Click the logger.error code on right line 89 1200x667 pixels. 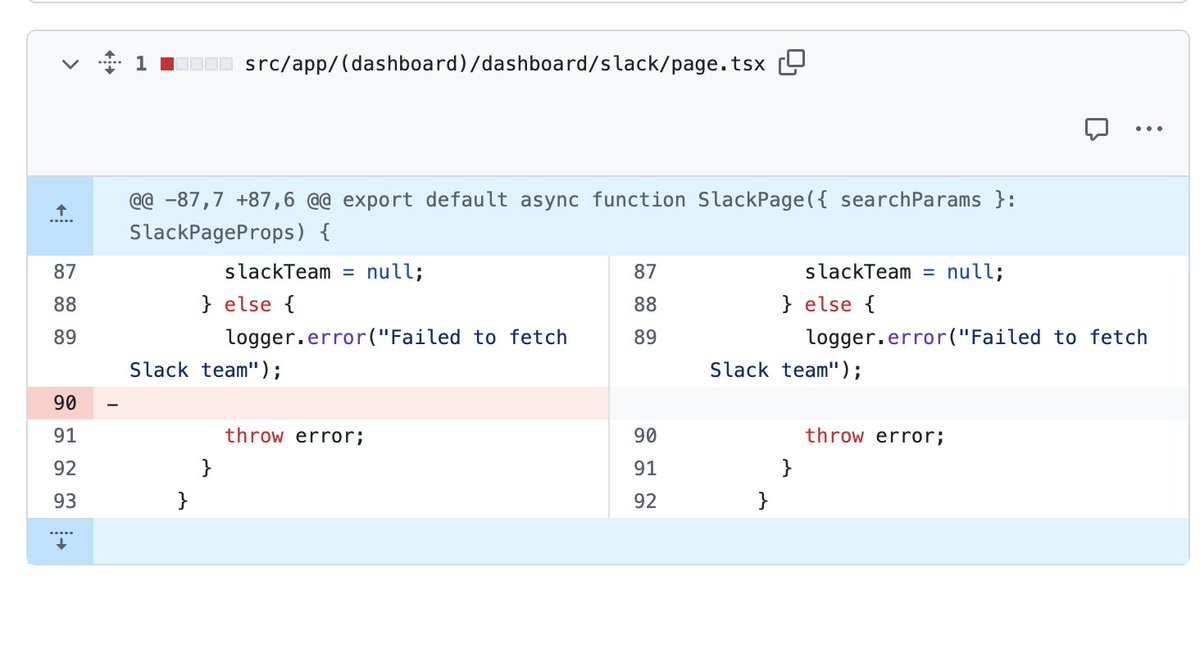[929, 353]
